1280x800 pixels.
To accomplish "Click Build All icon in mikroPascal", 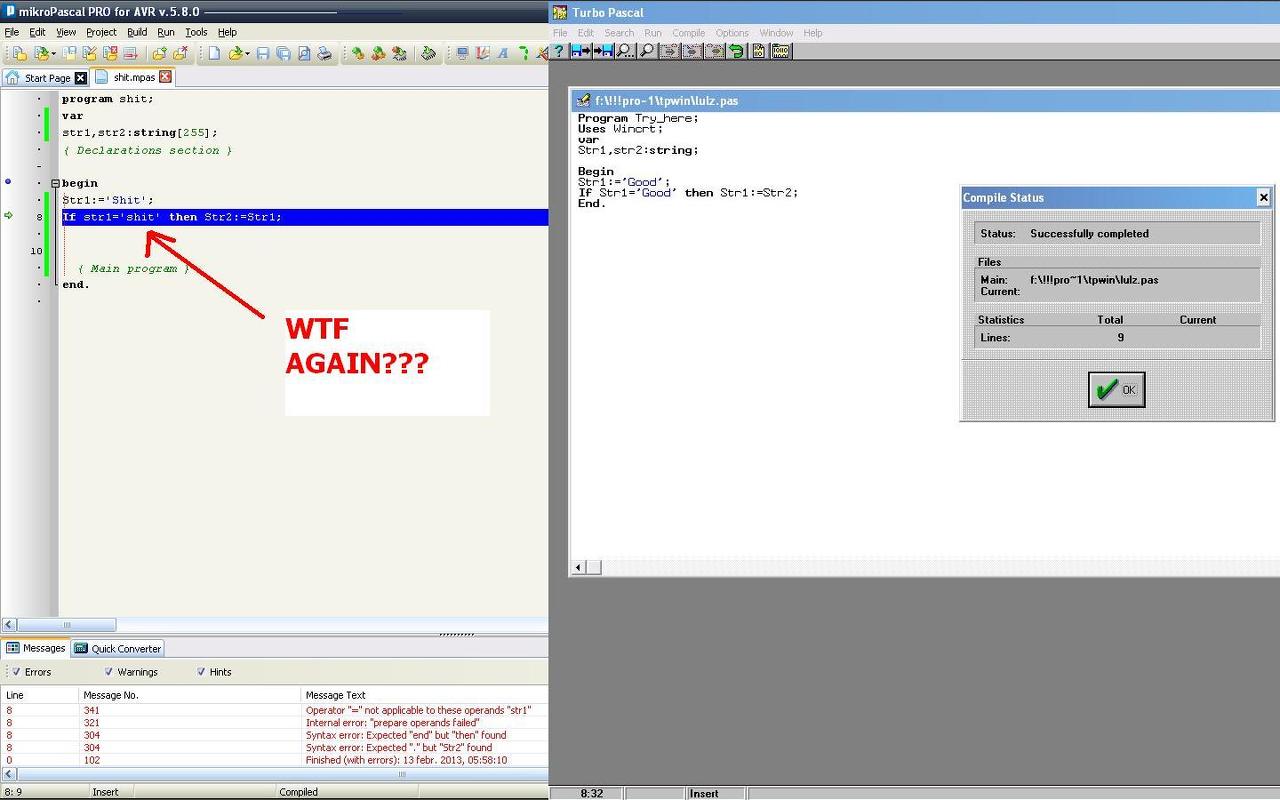I will click(378, 54).
